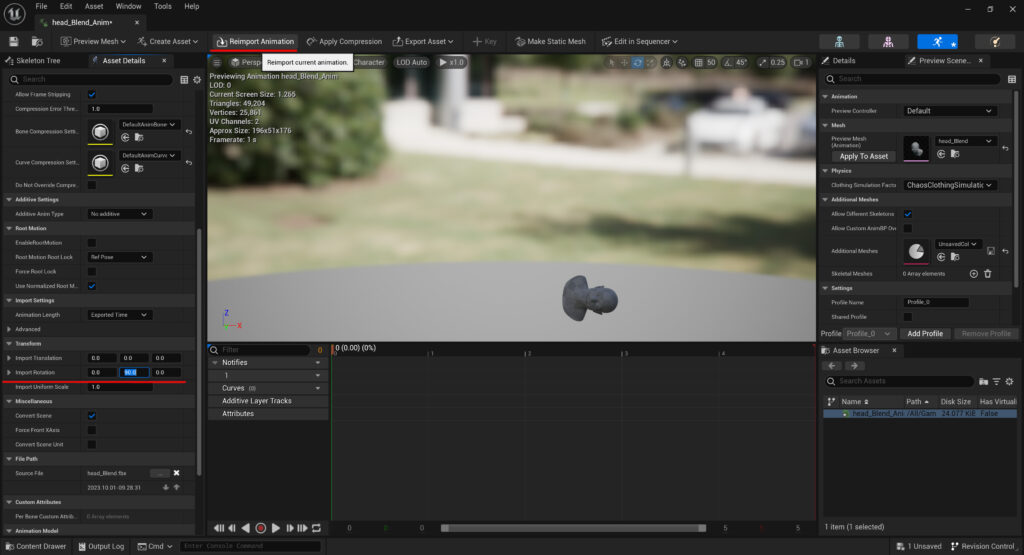Switch to the Skeleton Tree tab

(40, 61)
